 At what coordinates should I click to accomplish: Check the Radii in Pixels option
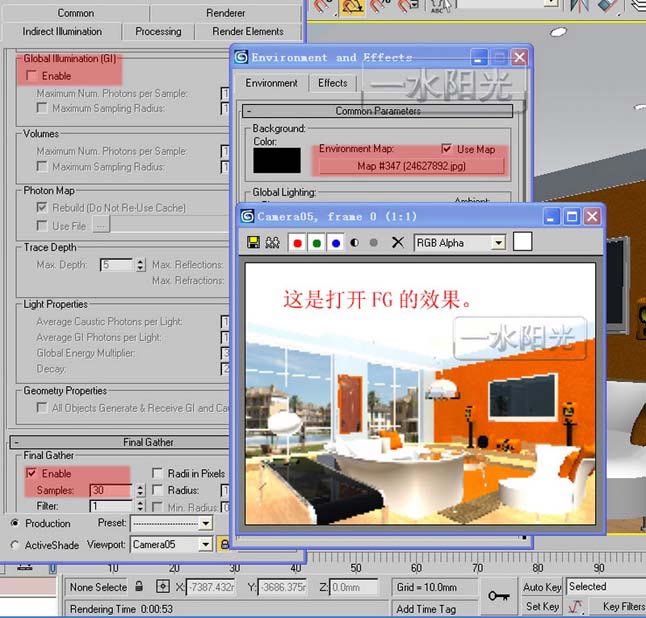tap(157, 473)
